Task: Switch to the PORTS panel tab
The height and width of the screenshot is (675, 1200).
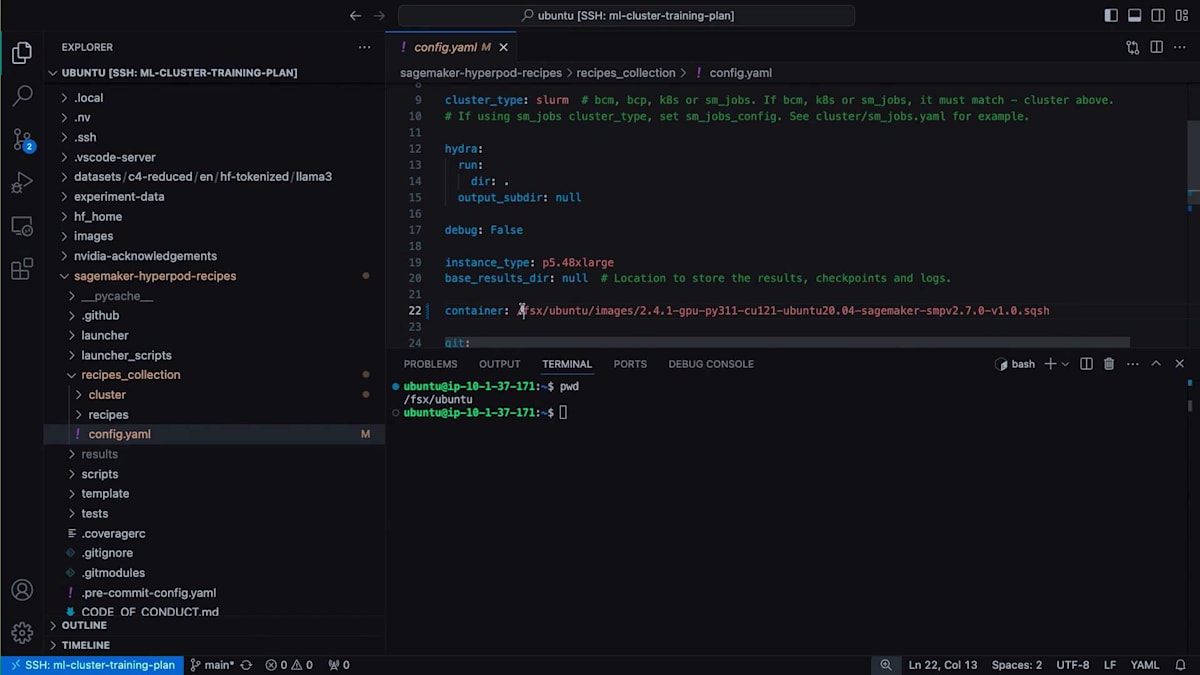Action: (x=630, y=364)
